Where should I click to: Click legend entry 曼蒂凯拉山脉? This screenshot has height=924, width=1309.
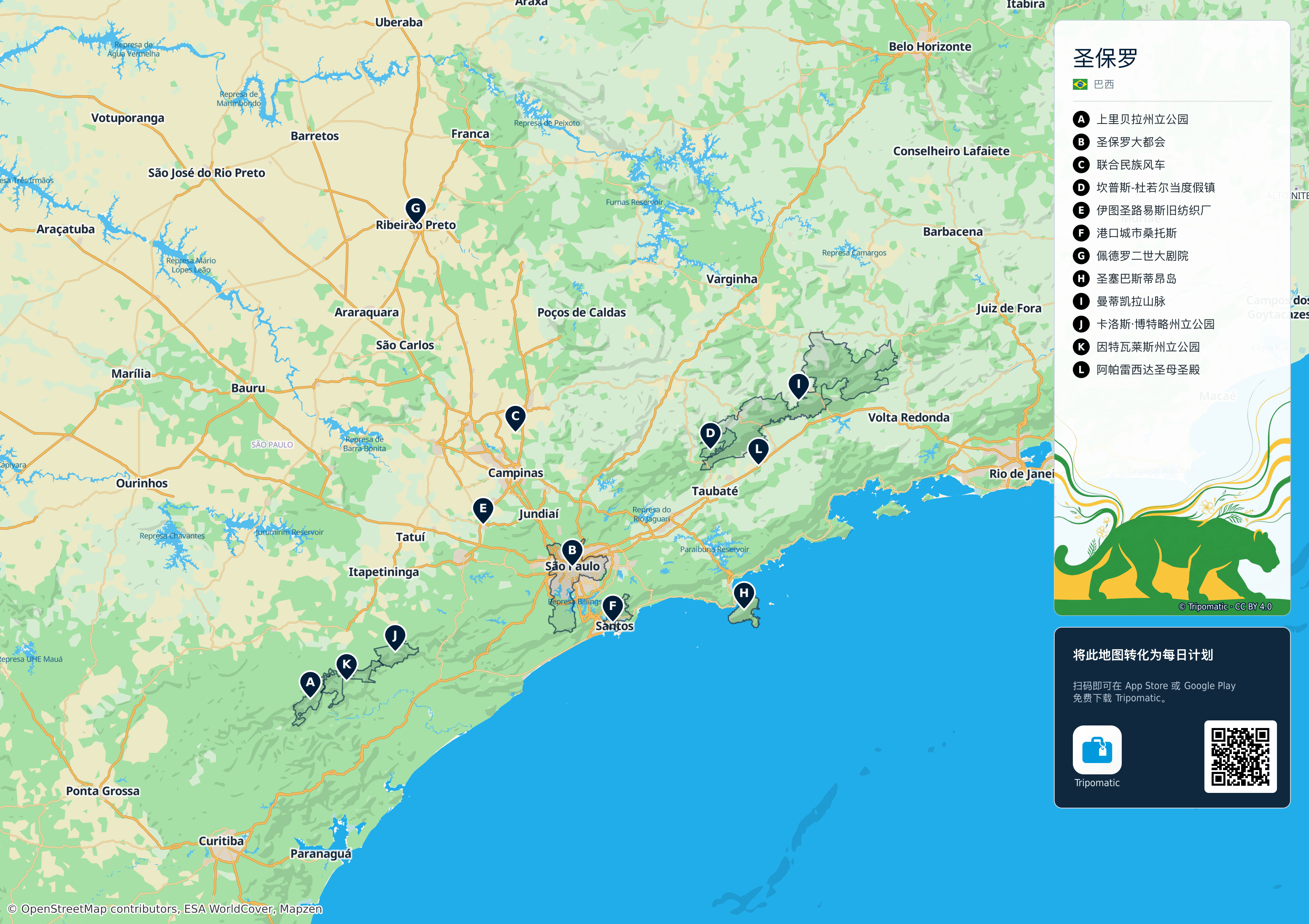click(x=1131, y=301)
